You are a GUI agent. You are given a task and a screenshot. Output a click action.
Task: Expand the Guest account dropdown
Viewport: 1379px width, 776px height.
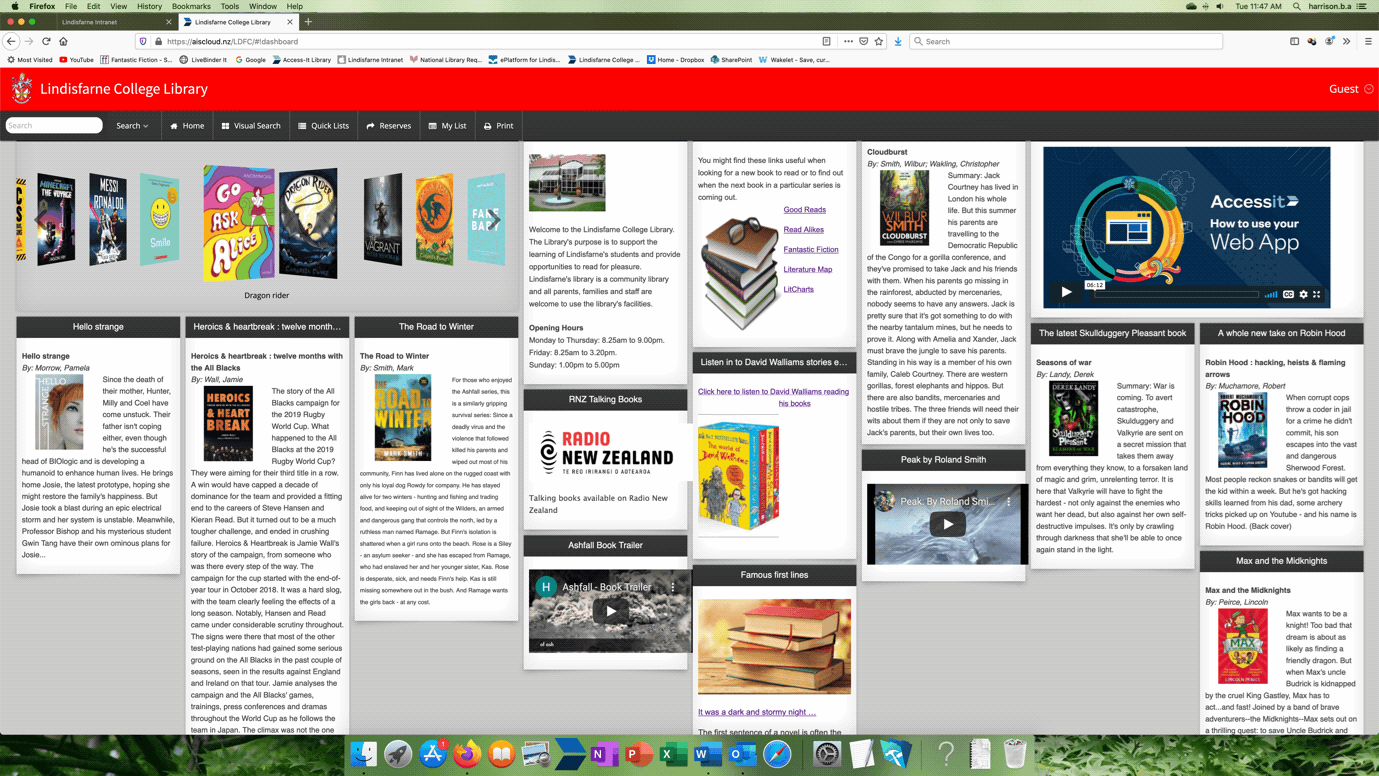pyautogui.click(x=1350, y=89)
